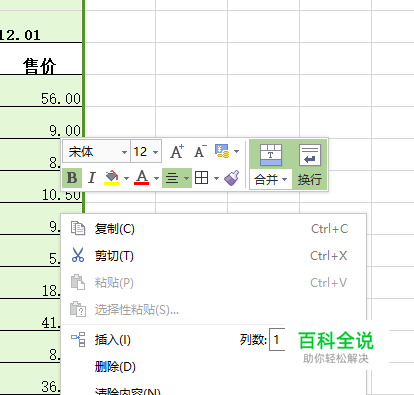Viewport: 414px width, 395px height.
Task: Click the center alignment icon
Action: [172, 178]
